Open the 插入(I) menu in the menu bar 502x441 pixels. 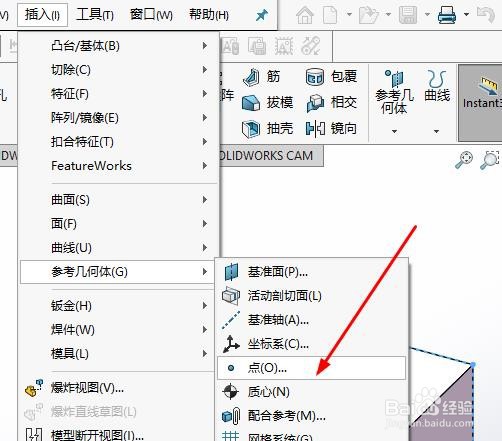(42, 15)
